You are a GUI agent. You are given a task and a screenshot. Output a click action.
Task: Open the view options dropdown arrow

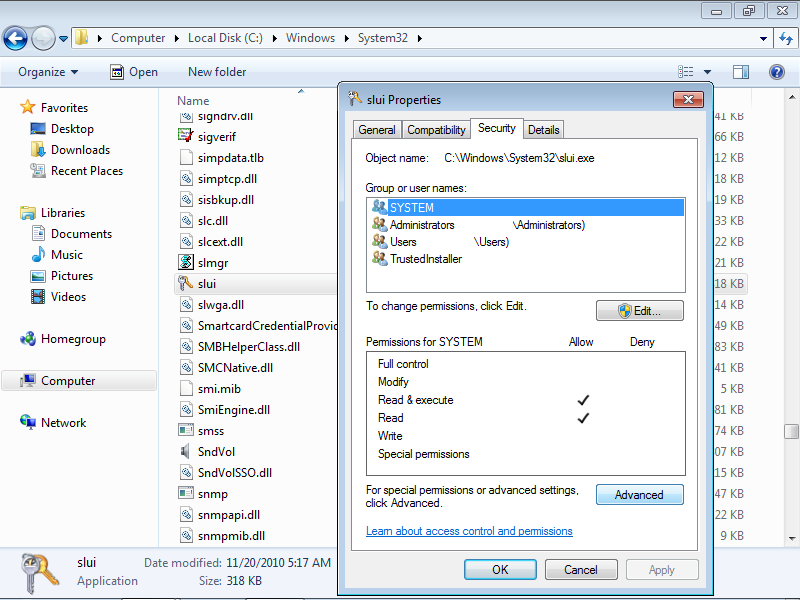tap(707, 72)
